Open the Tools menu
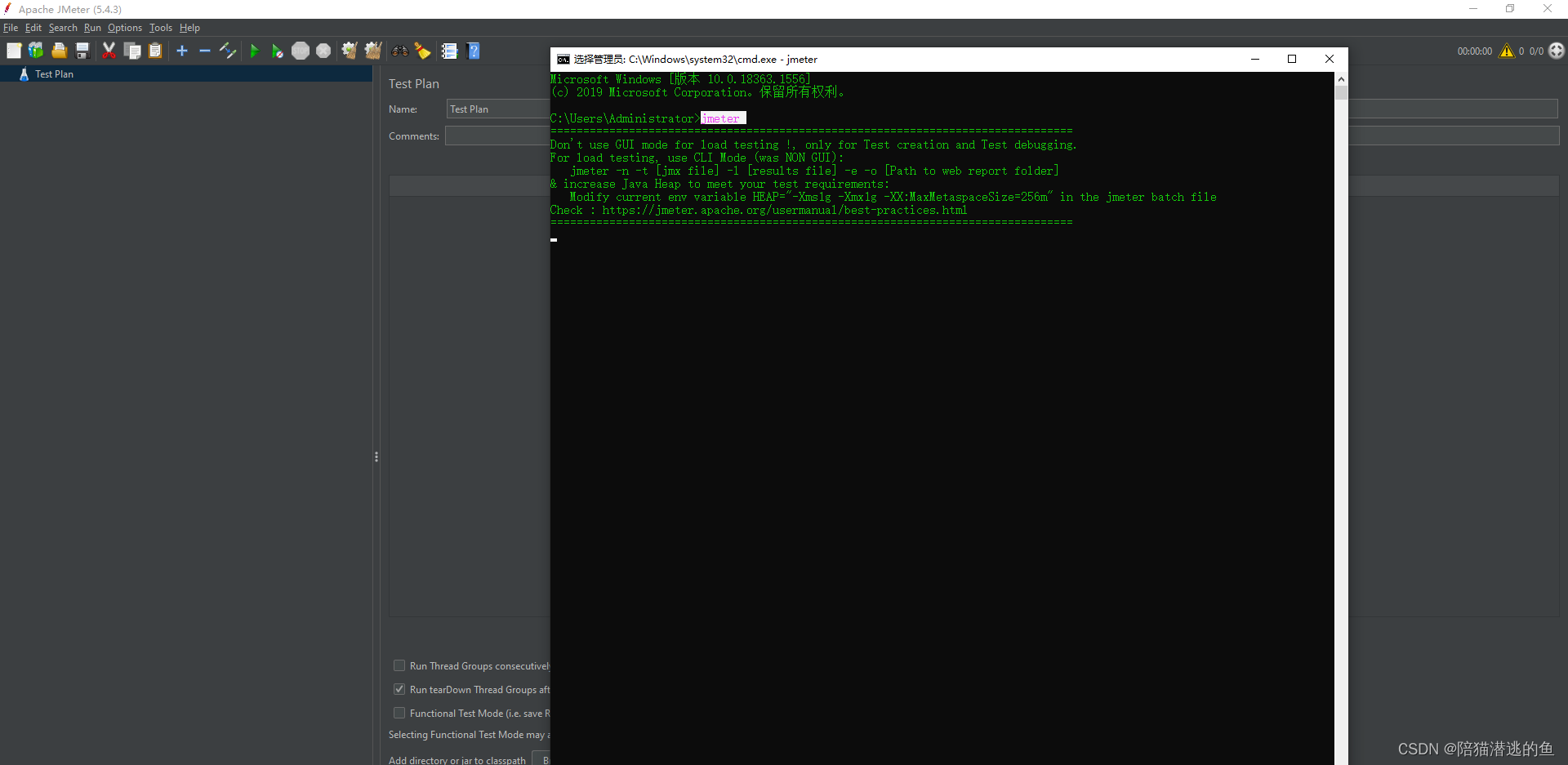1568x765 pixels. tap(161, 28)
